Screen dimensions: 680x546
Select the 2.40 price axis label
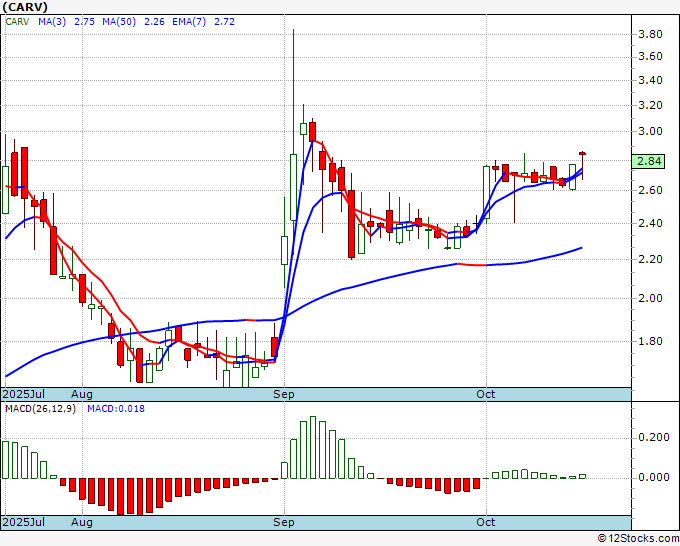click(650, 223)
